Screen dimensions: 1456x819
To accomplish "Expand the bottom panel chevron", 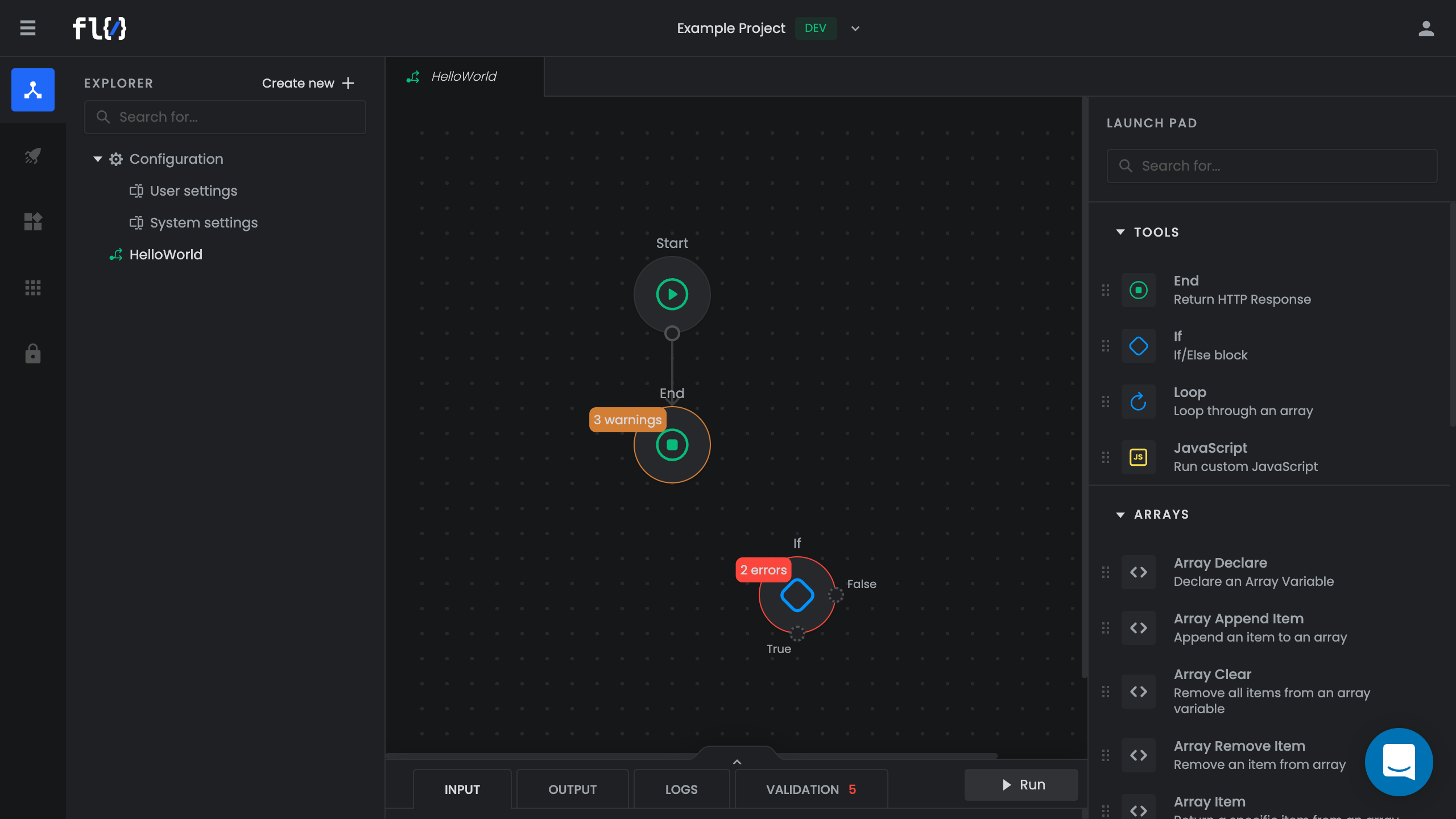I will pos(737,762).
